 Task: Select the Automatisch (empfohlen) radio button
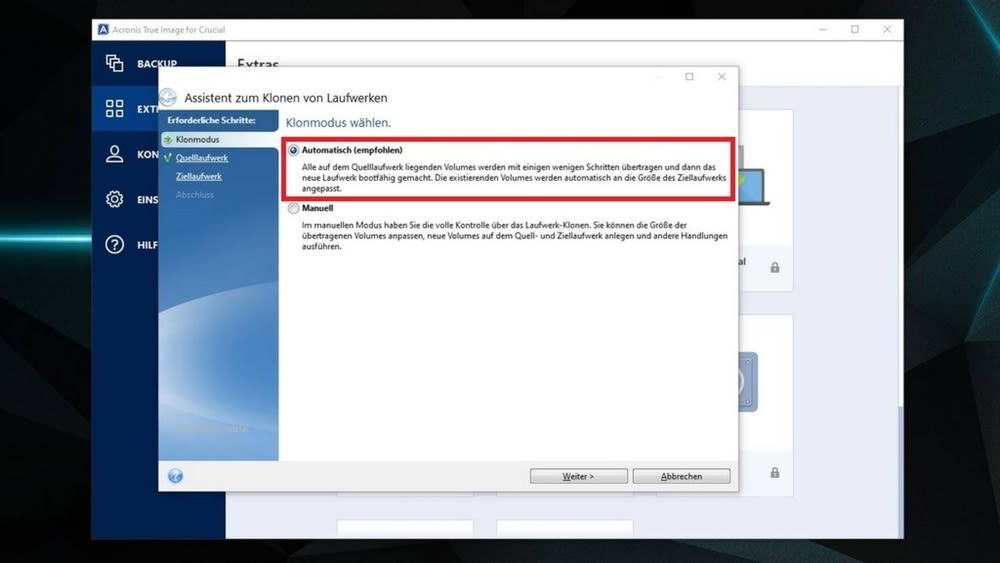tap(293, 150)
